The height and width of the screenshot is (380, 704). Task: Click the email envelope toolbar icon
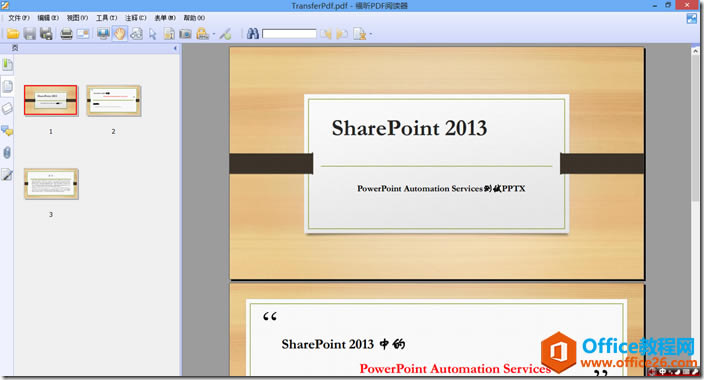pos(83,34)
